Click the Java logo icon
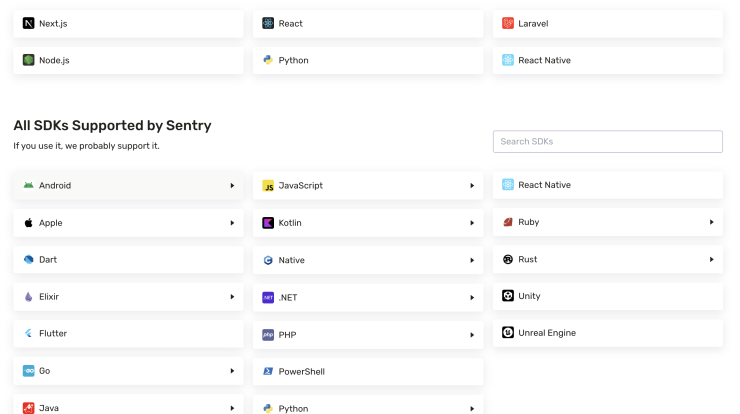The image size is (740, 414). point(28,408)
